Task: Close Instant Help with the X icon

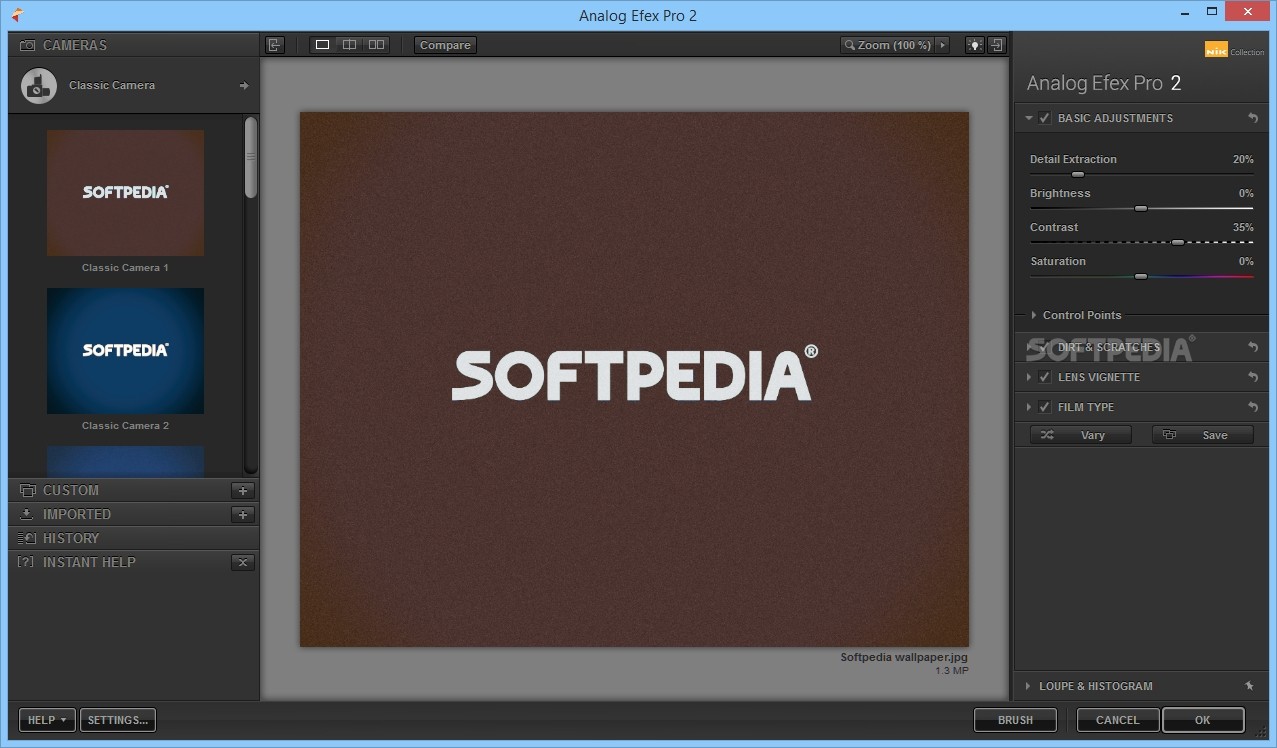Action: pos(243,562)
